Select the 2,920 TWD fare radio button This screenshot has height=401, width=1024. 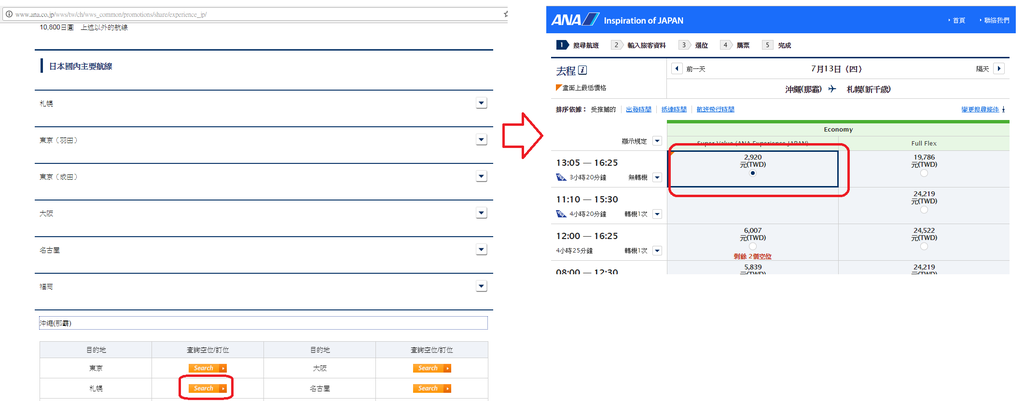coord(753,174)
